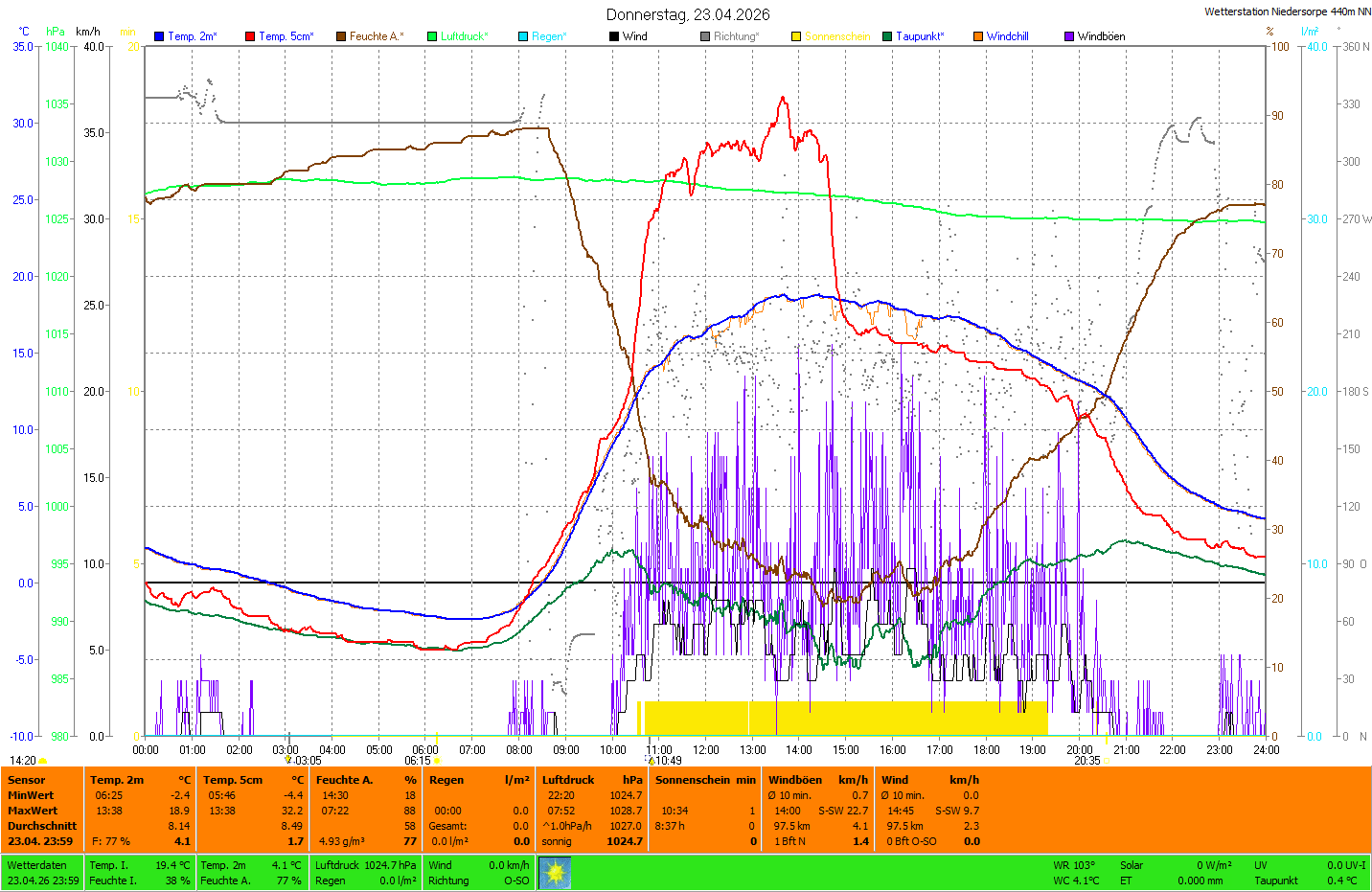This screenshot has width=1372, height=892.
Task: Click the yellow marker beside 14:20
Action: [43, 761]
